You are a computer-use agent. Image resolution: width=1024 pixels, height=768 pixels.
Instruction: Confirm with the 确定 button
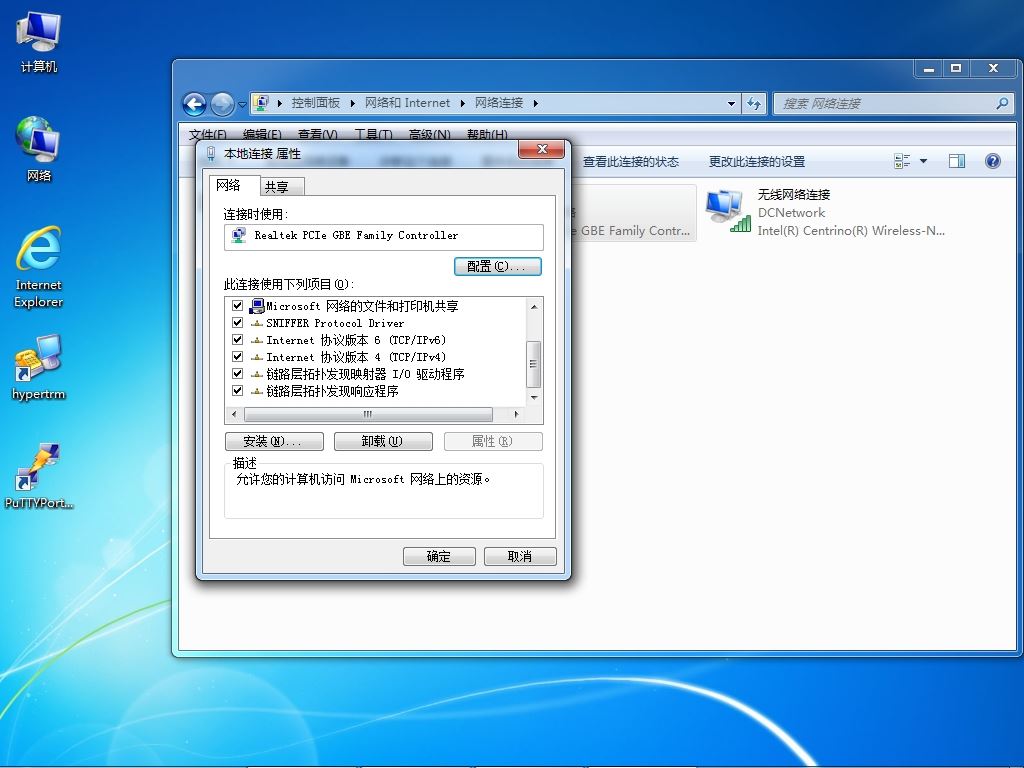(x=439, y=556)
